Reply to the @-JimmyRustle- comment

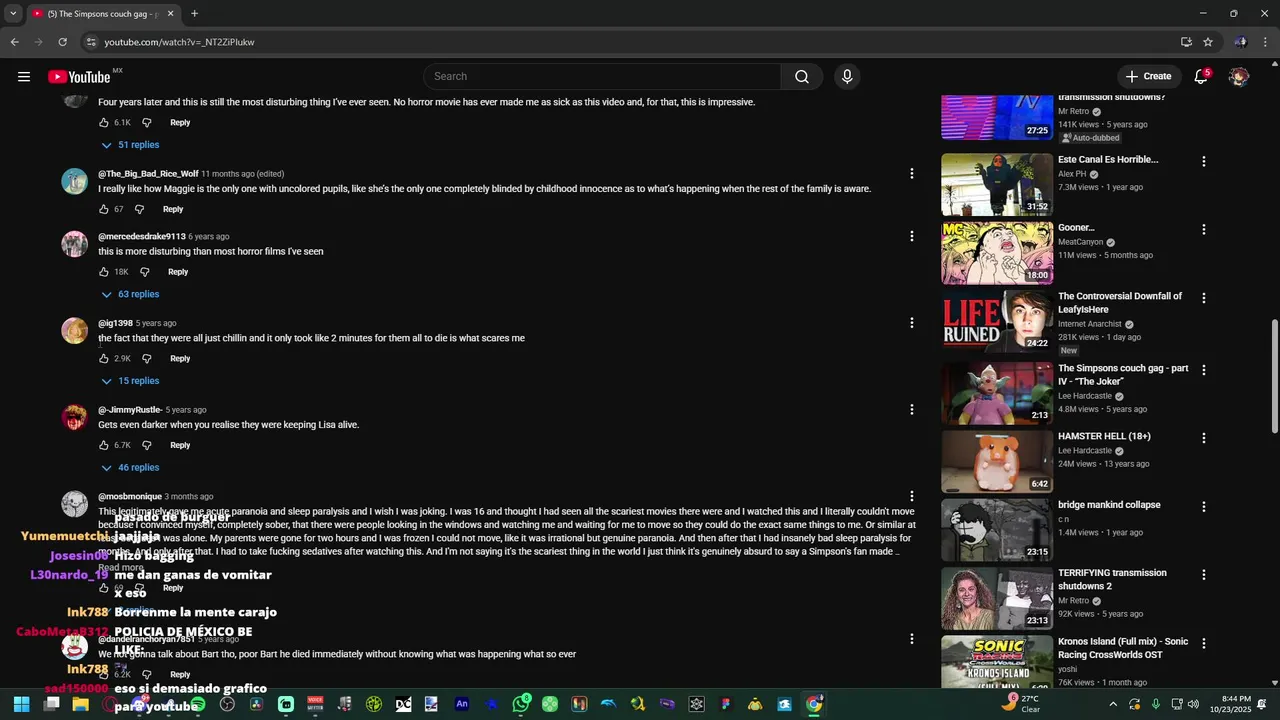pos(180,445)
